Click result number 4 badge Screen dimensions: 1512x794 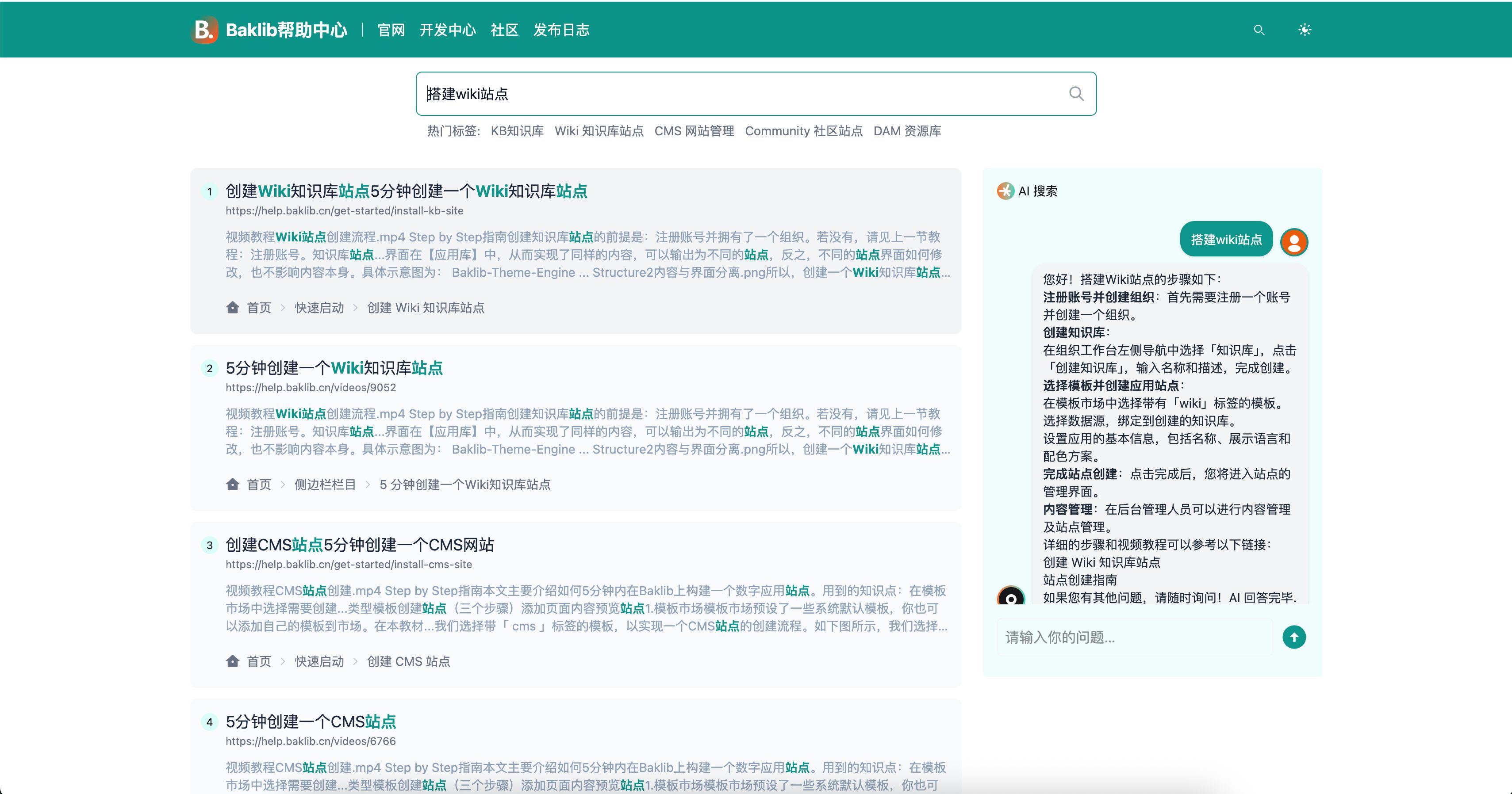pos(210,722)
